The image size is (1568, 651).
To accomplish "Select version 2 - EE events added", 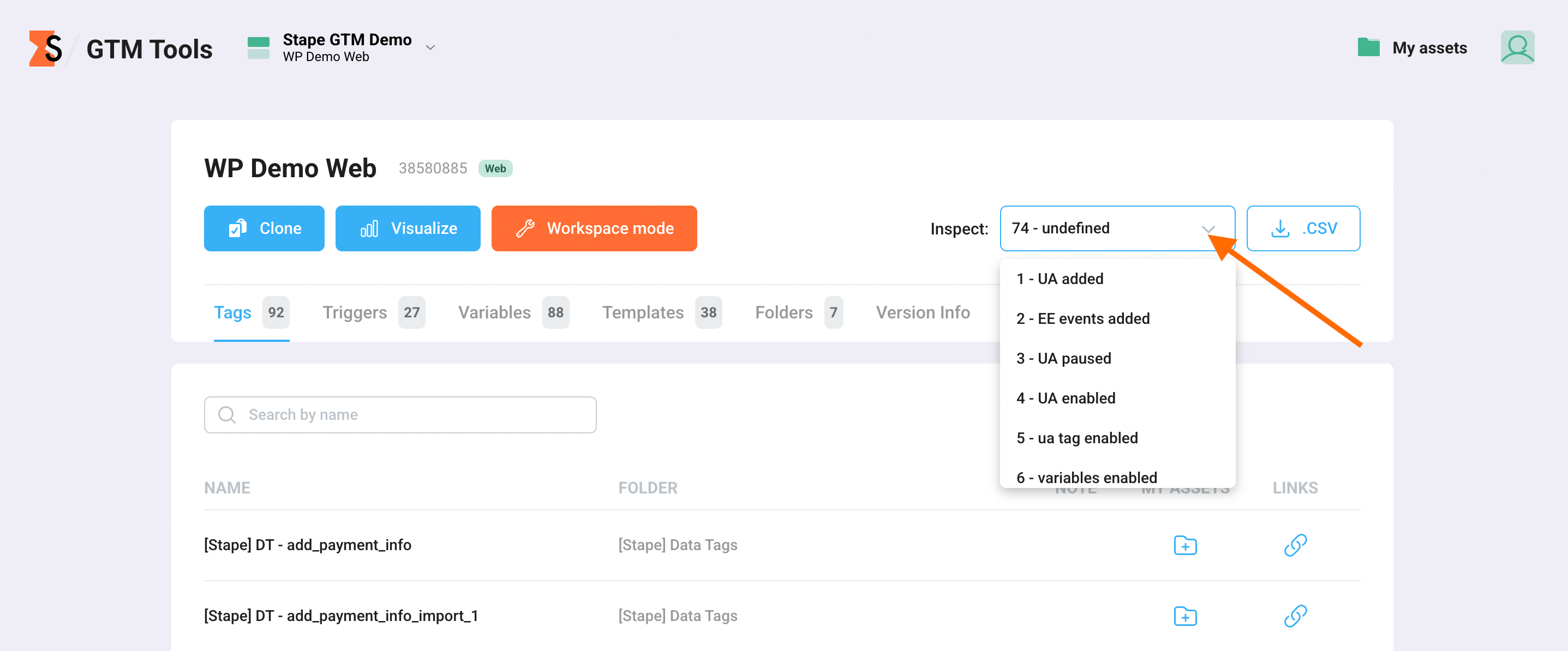I will pyautogui.click(x=1117, y=318).
